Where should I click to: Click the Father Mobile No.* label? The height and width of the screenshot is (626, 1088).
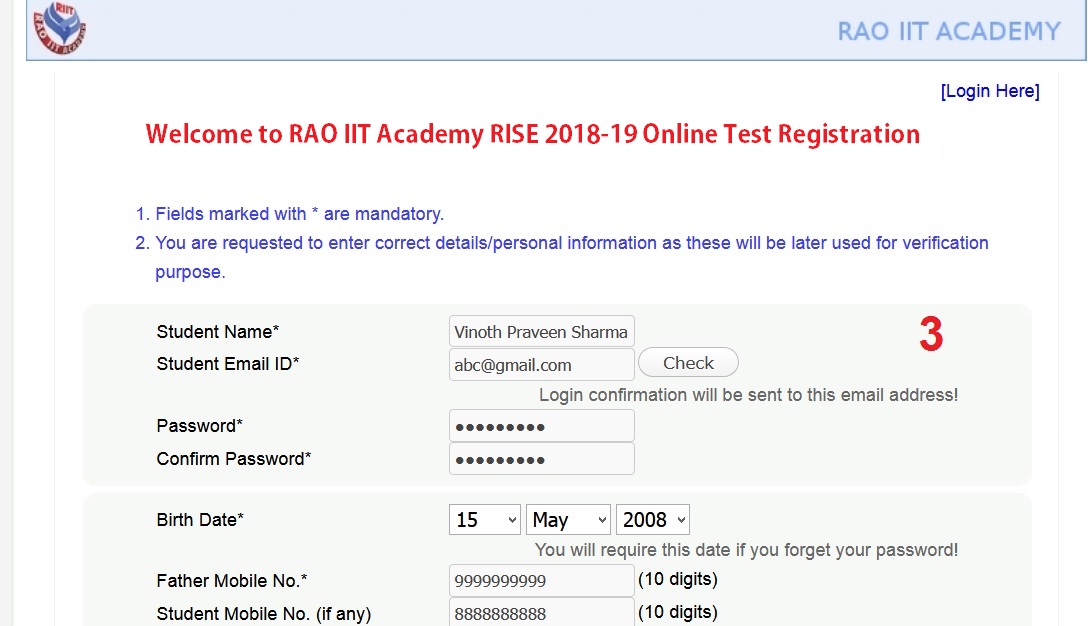point(232,580)
